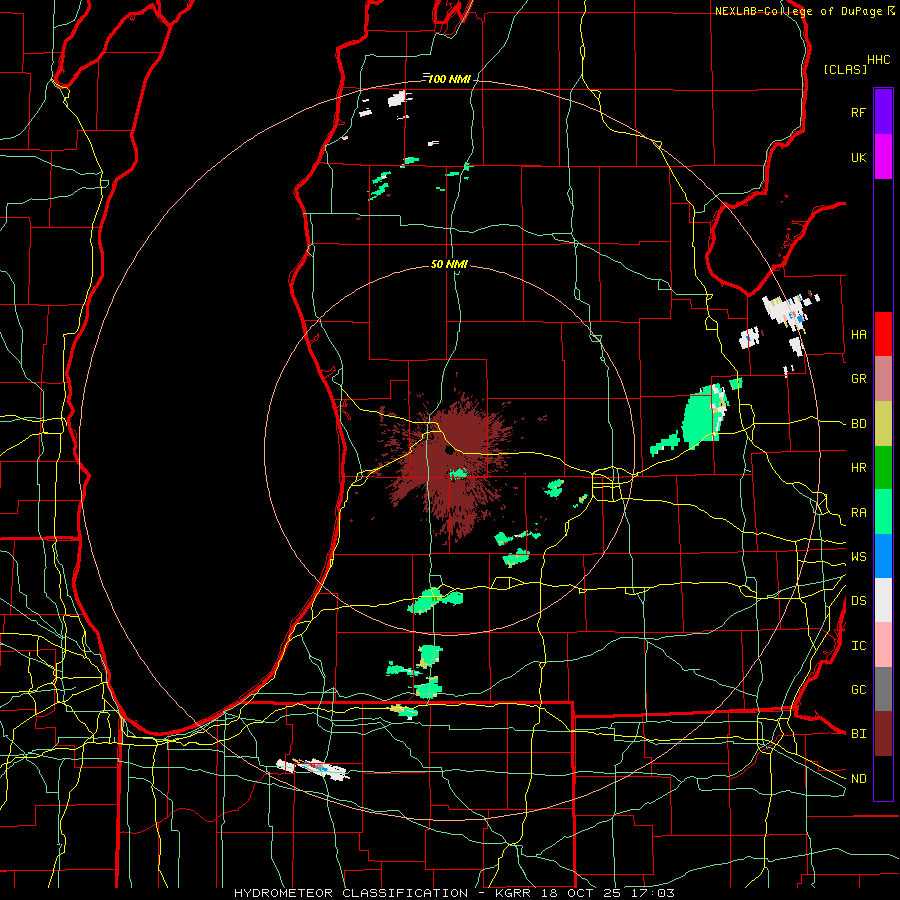Click the BD legend label
The image size is (900, 900).
(x=858, y=424)
